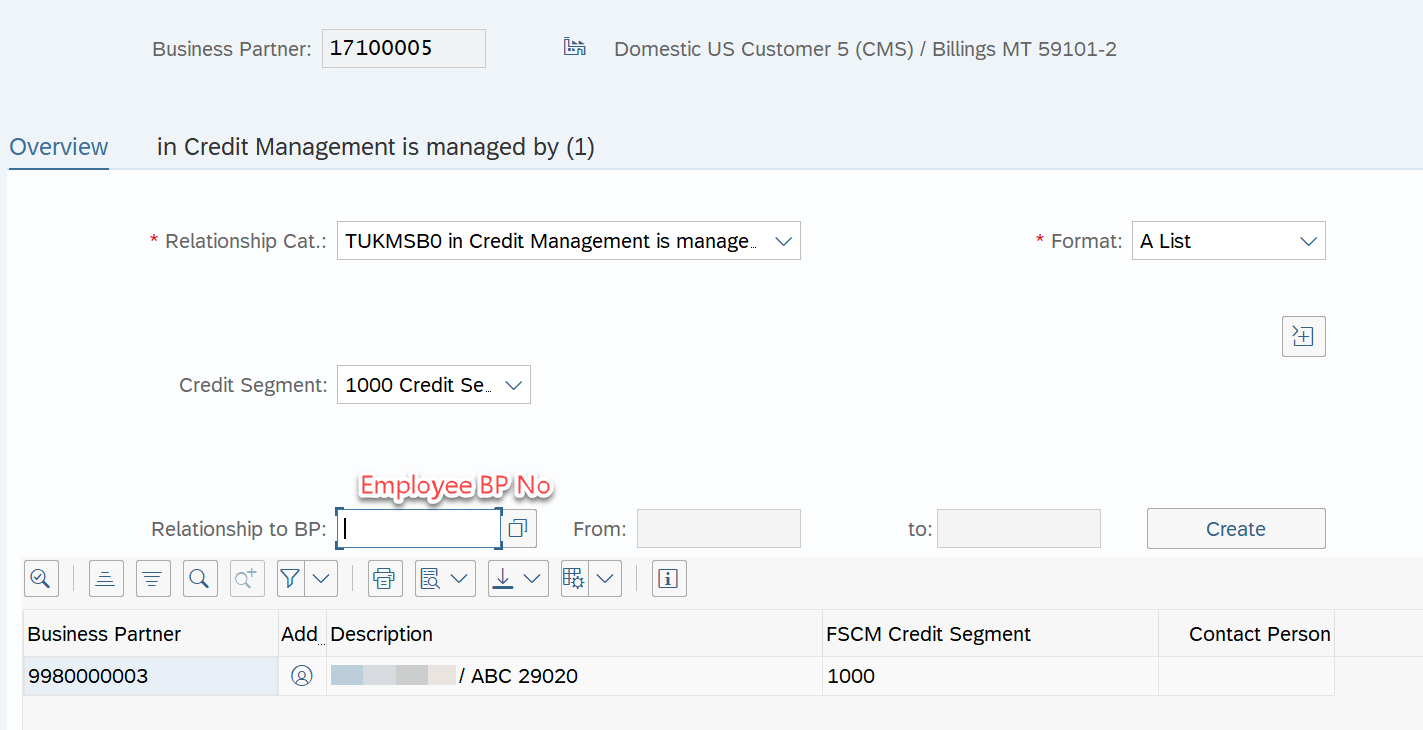The height and width of the screenshot is (730, 1423).
Task: Click the Set Filter funnel icon
Action: (291, 578)
